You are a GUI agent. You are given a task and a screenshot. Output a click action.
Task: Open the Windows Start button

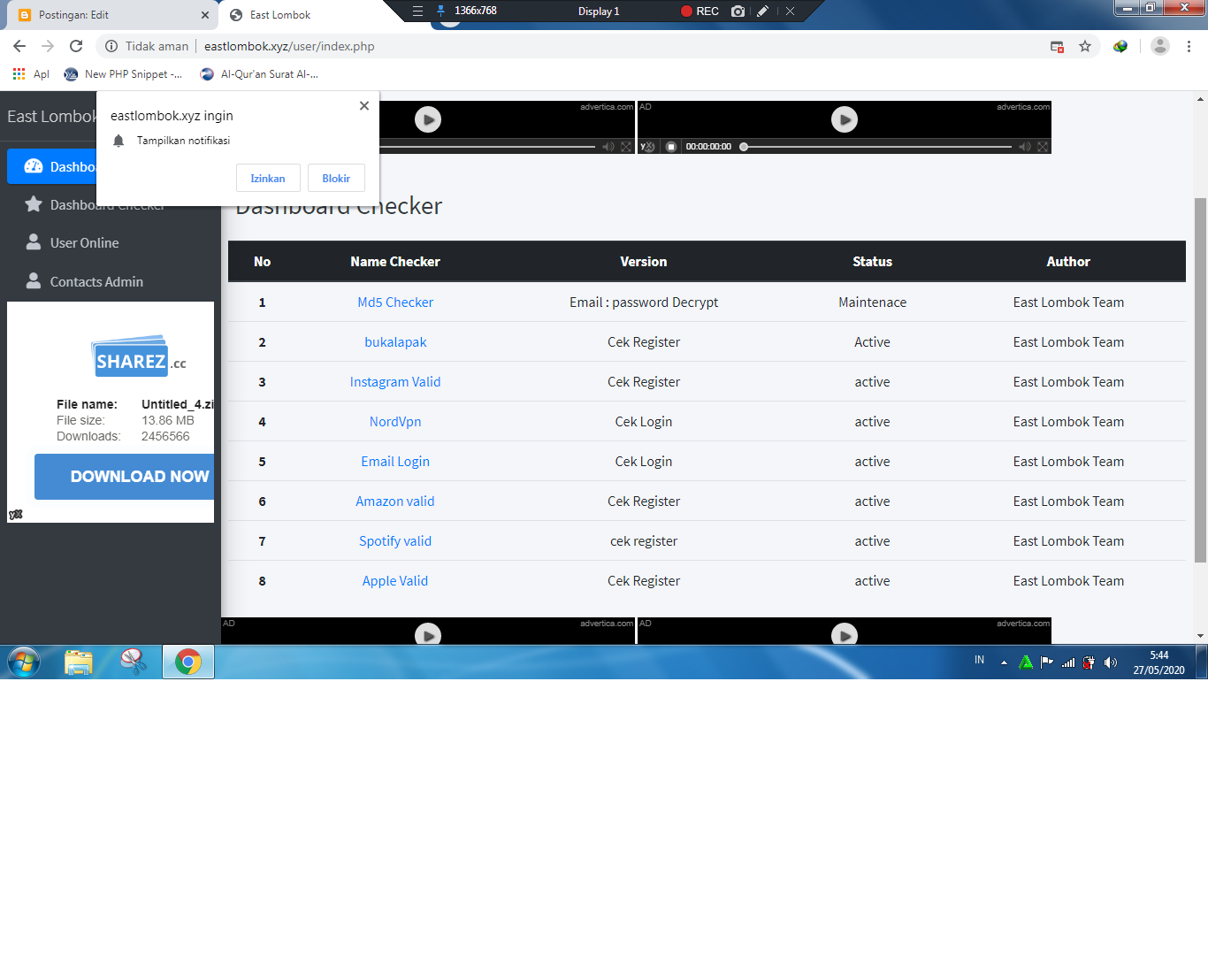point(24,662)
